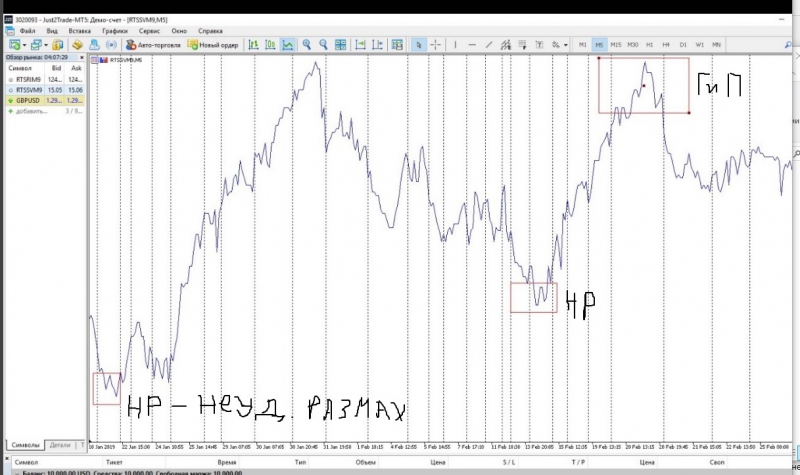Click the signals radio wave icon
This screenshot has width=800, height=475.
coord(111,45)
